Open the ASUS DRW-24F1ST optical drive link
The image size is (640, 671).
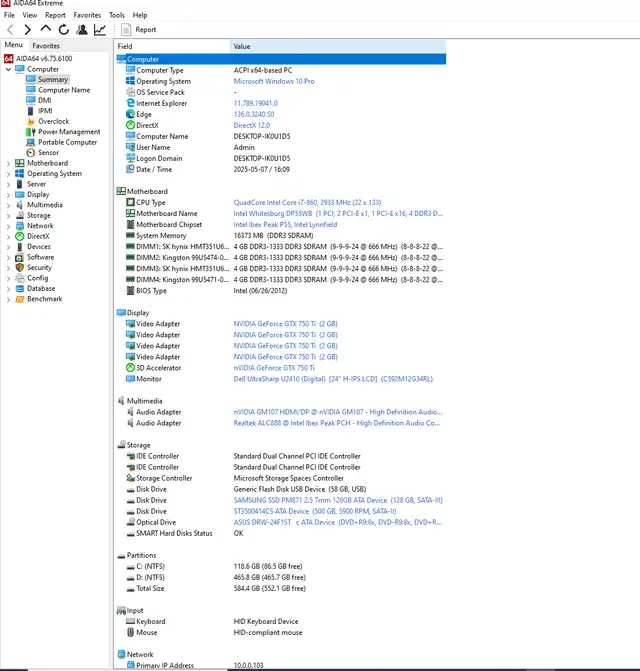click(338, 523)
